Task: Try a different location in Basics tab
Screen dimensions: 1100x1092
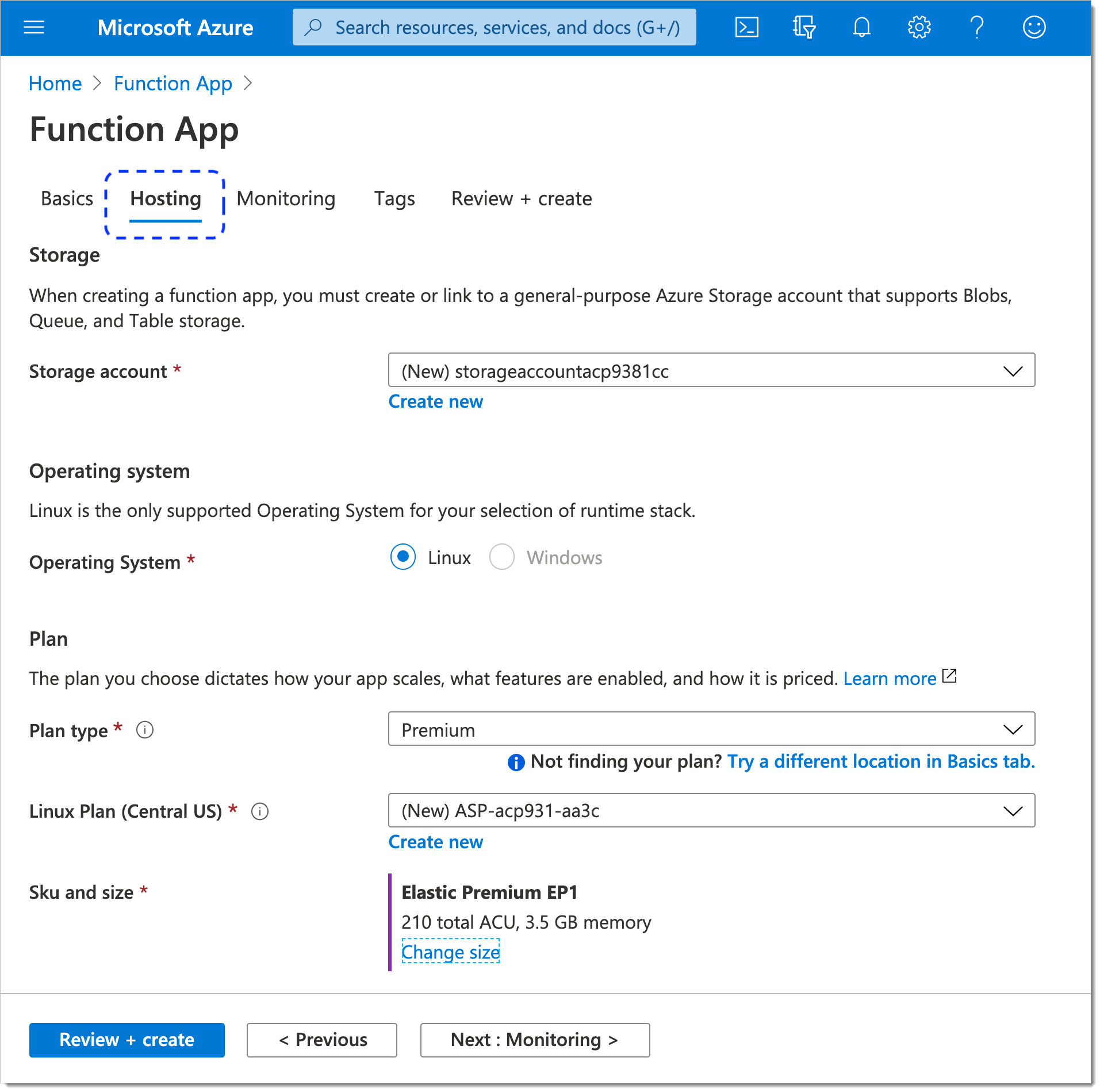Action: click(881, 761)
